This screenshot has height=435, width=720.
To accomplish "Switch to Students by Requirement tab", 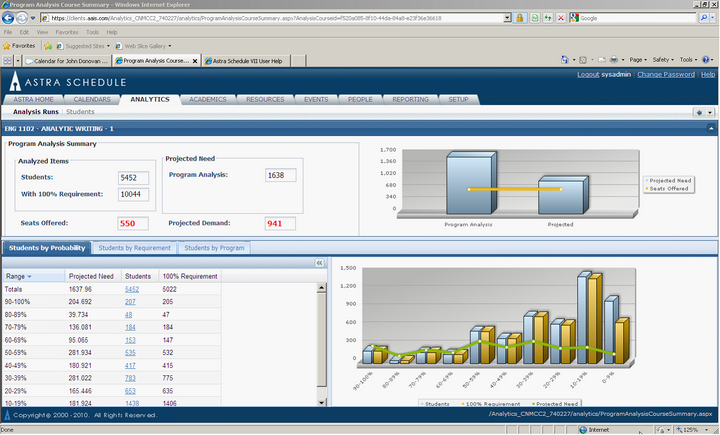I will click(134, 248).
